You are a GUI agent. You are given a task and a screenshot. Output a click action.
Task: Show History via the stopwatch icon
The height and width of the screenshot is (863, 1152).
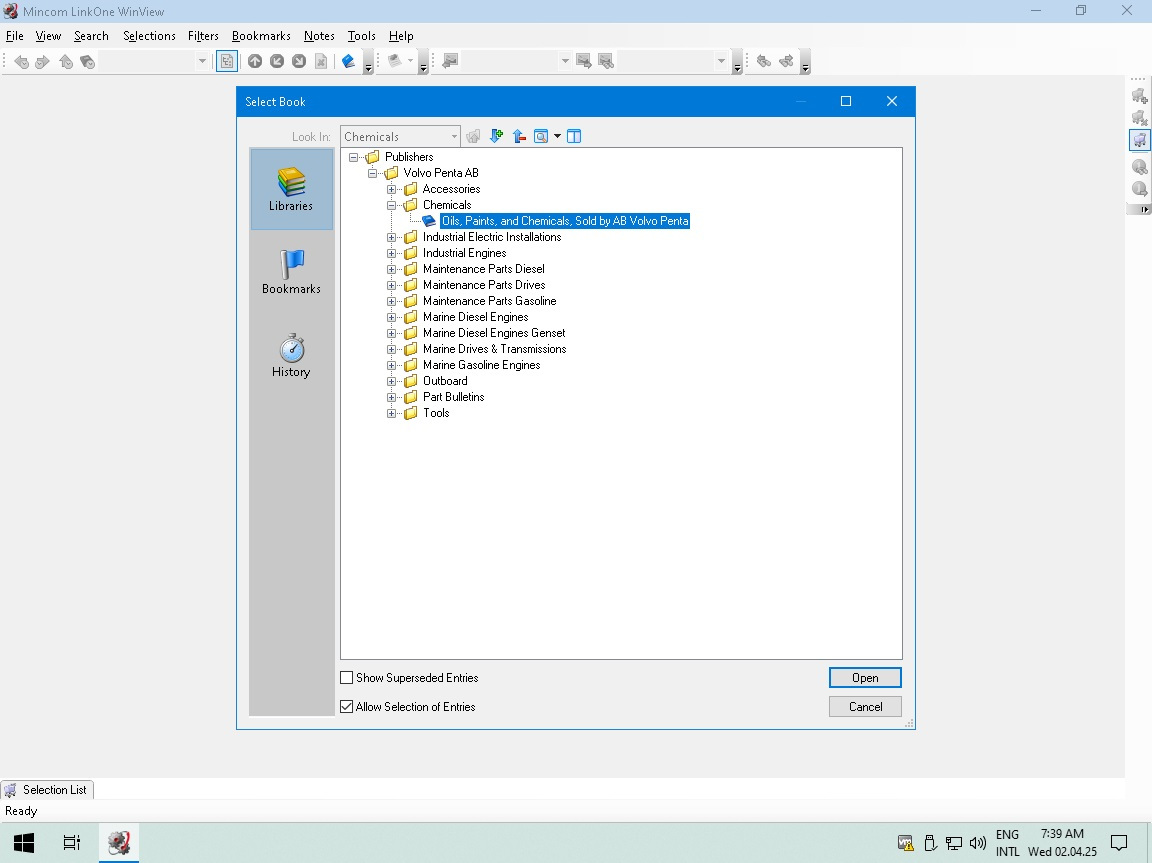pyautogui.click(x=291, y=355)
